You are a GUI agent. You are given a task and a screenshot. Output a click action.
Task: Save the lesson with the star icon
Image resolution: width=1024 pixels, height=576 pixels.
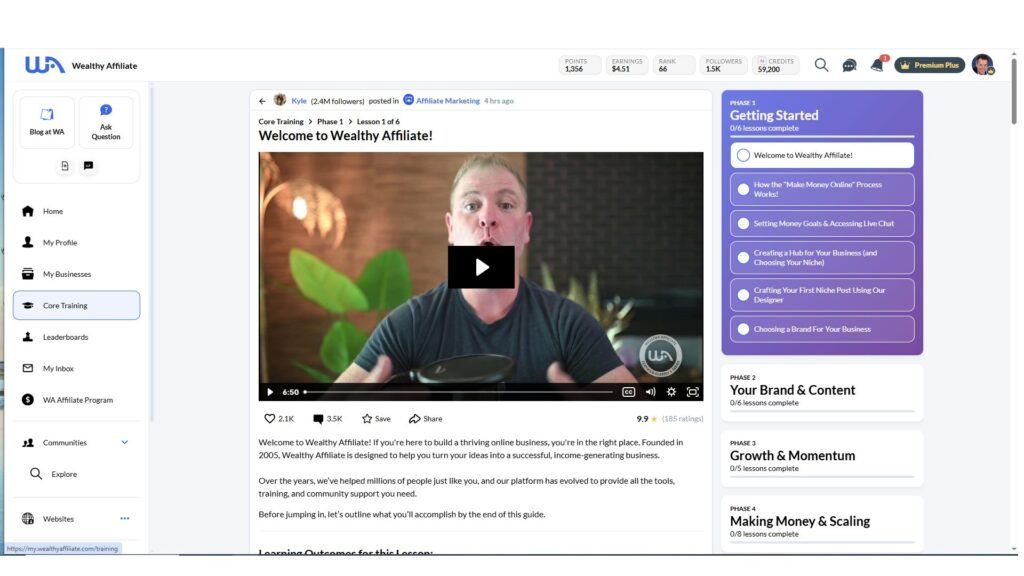pyautogui.click(x=376, y=419)
